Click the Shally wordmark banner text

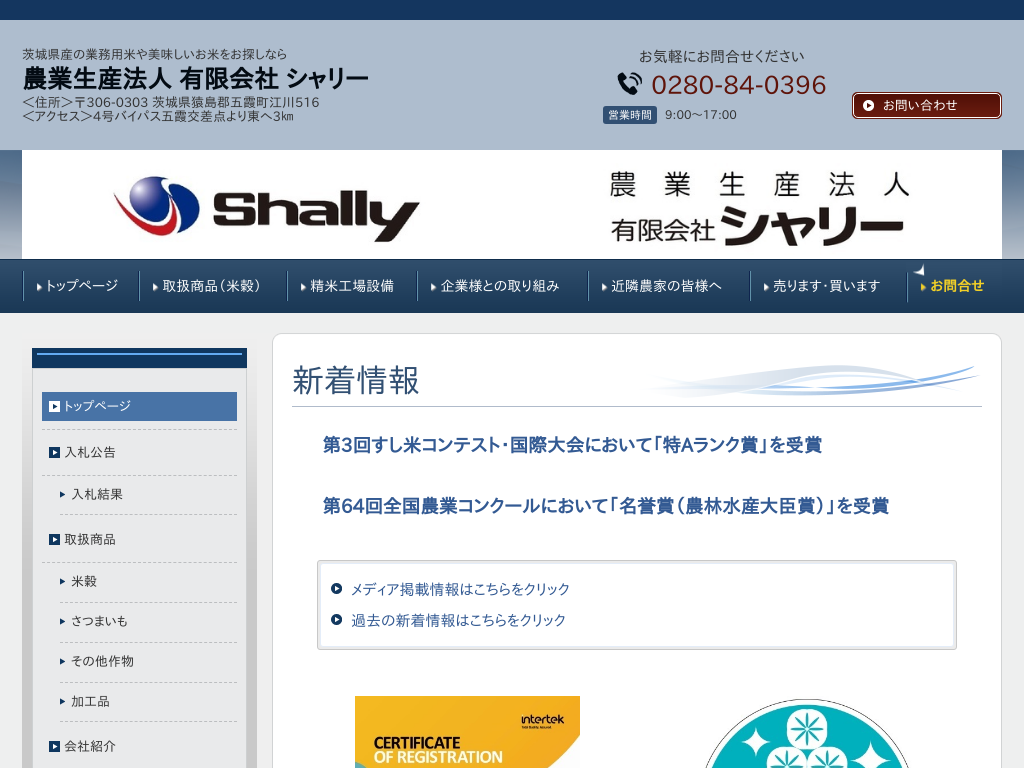coord(316,215)
